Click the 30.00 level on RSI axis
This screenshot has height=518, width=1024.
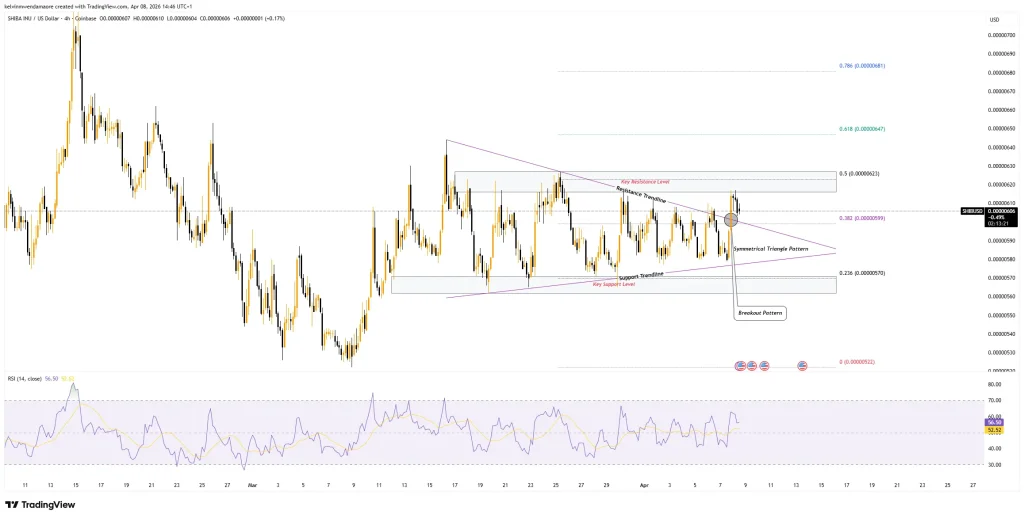click(x=995, y=465)
